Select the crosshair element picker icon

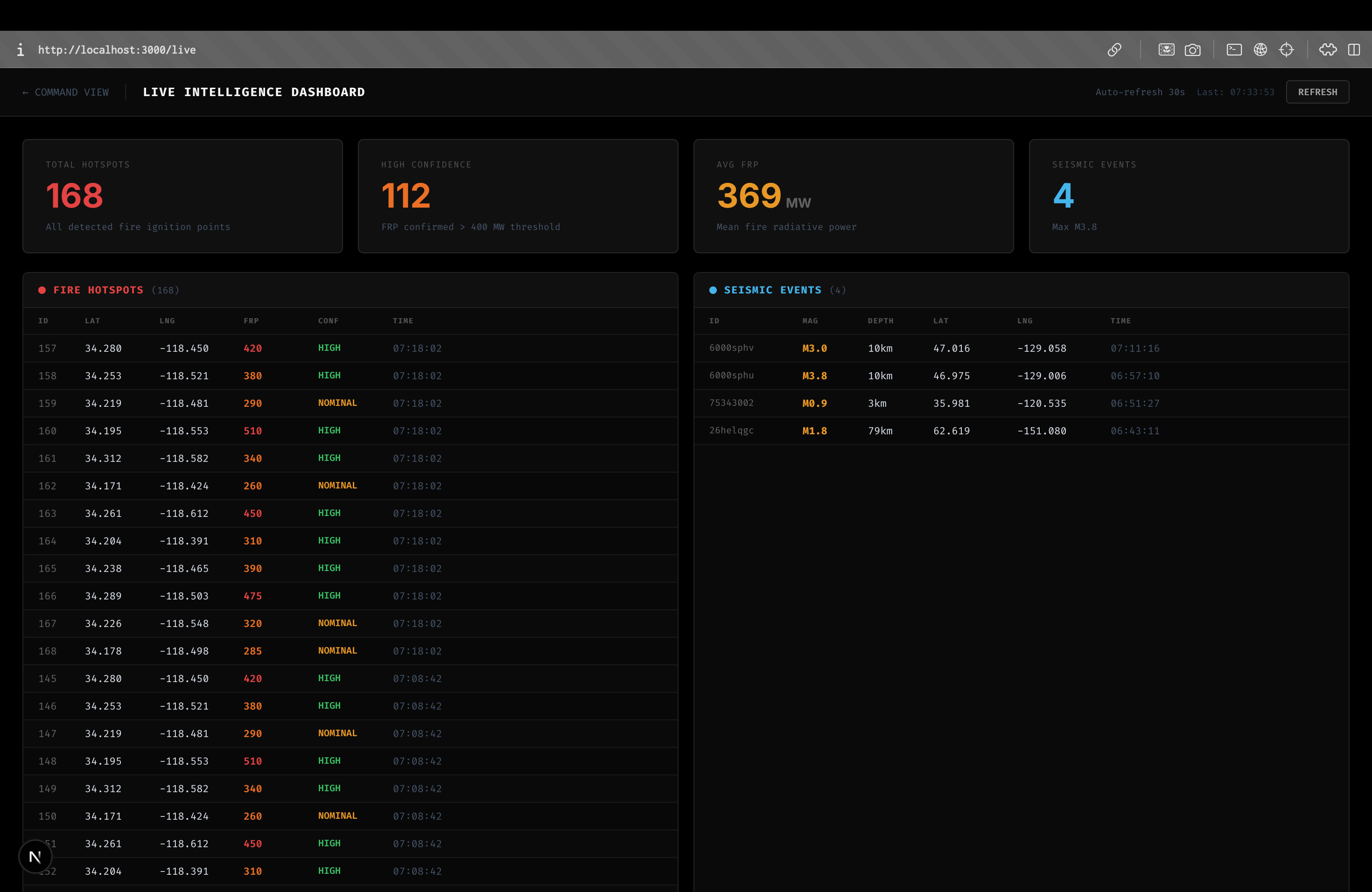tap(1286, 50)
